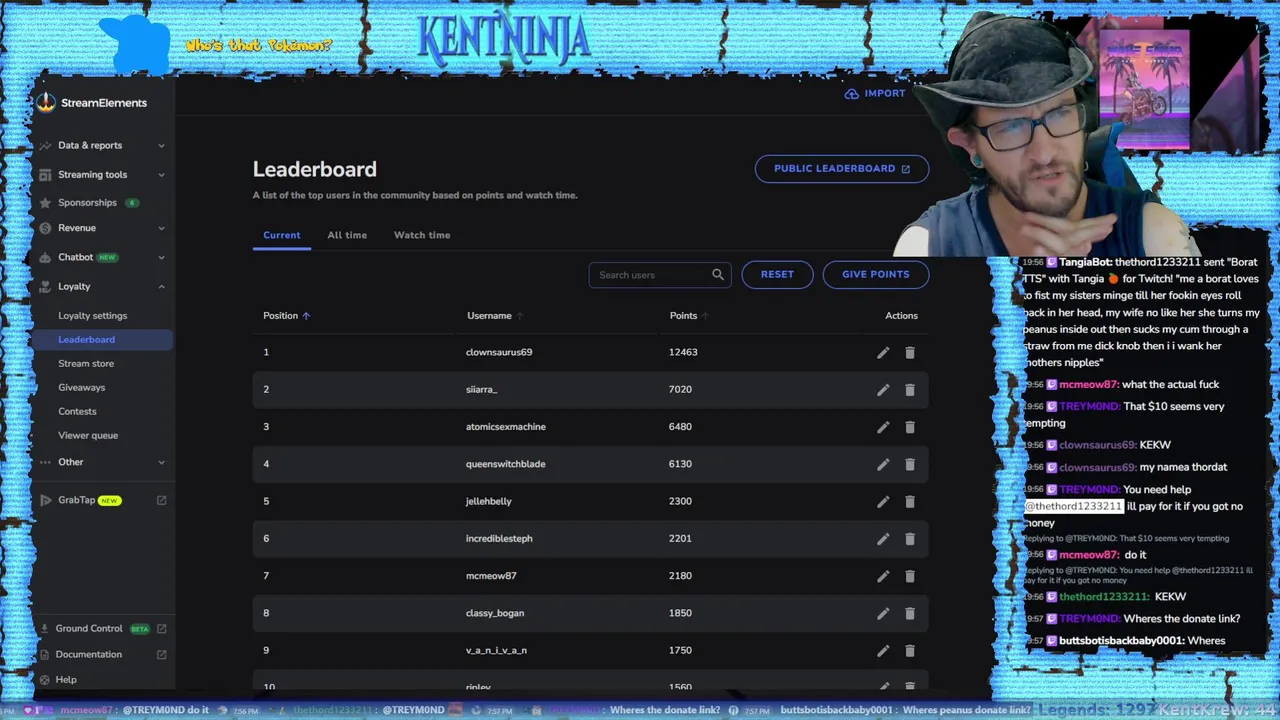This screenshot has height=720, width=1280.
Task: Open Documentation external link icon
Action: coord(161,655)
